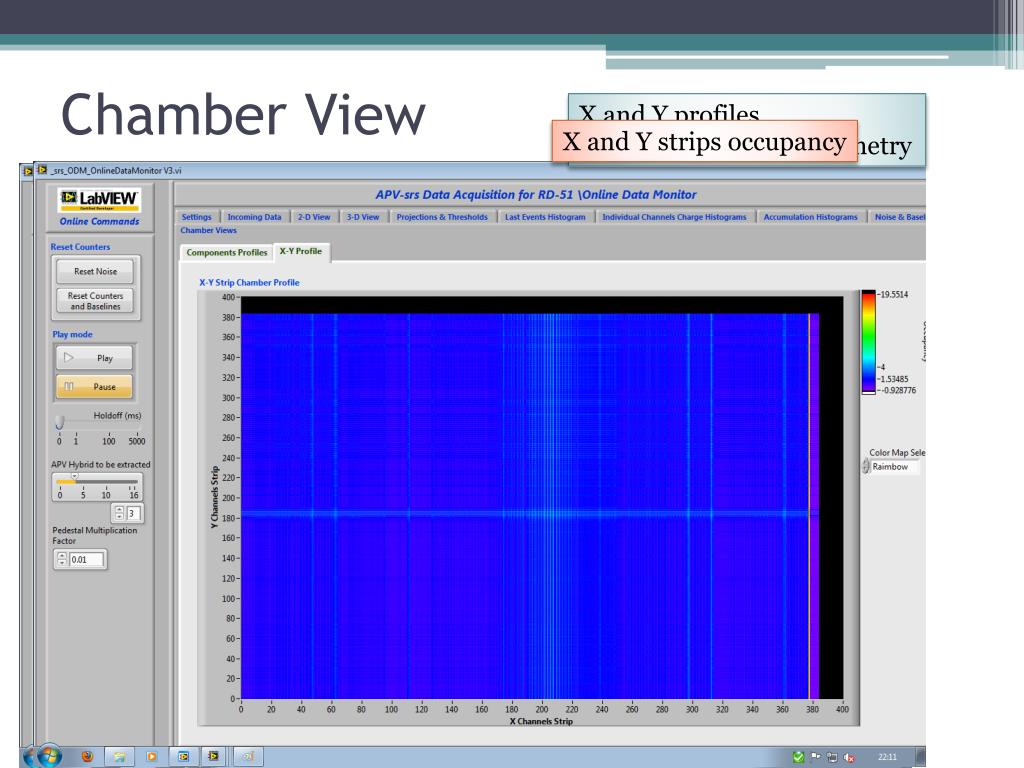Click the Pedestal Multiplication Factor input field
Image resolution: width=1024 pixels, height=768 pixels.
86,560
